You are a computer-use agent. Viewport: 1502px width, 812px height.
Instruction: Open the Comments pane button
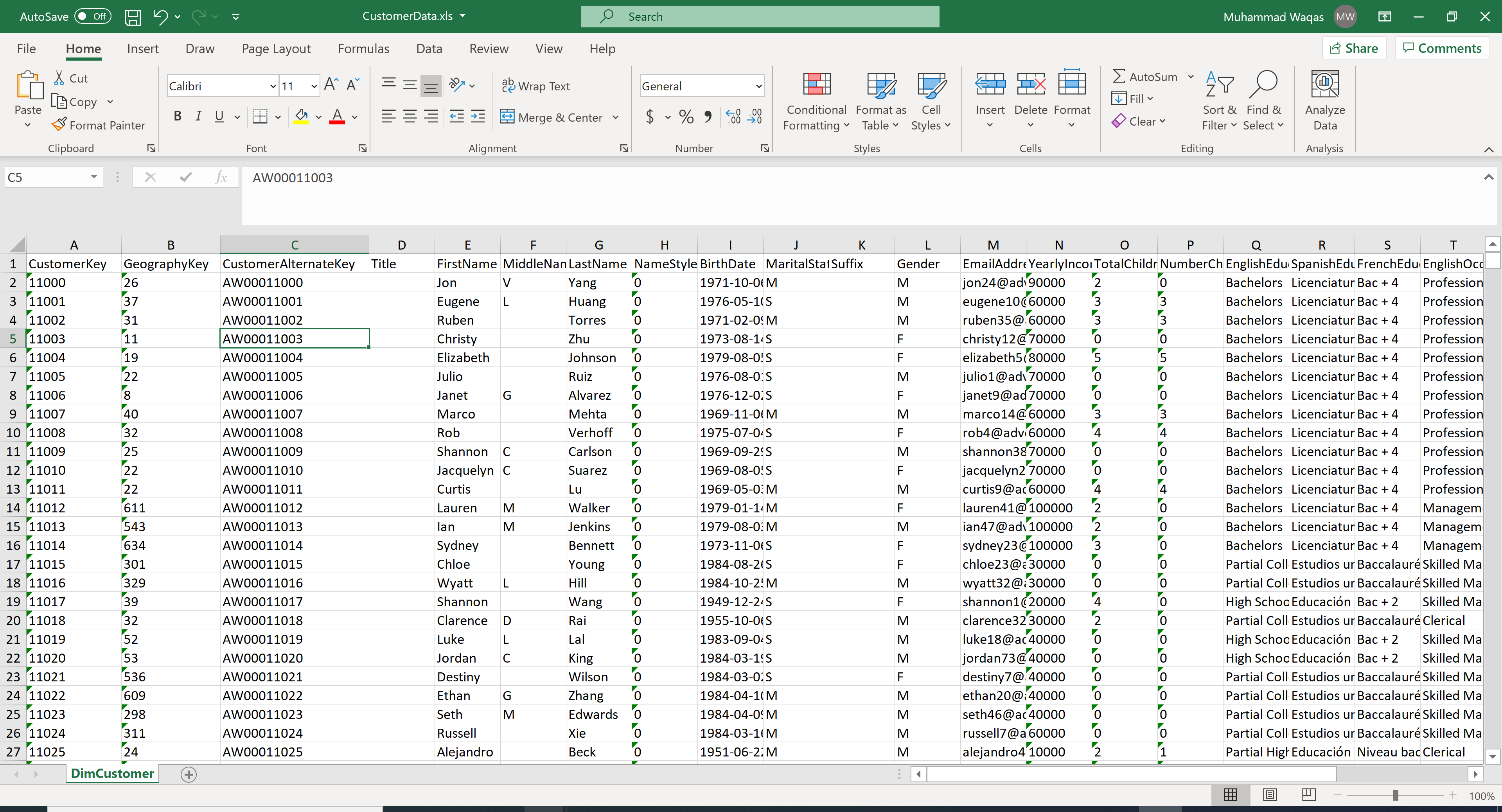tap(1442, 49)
